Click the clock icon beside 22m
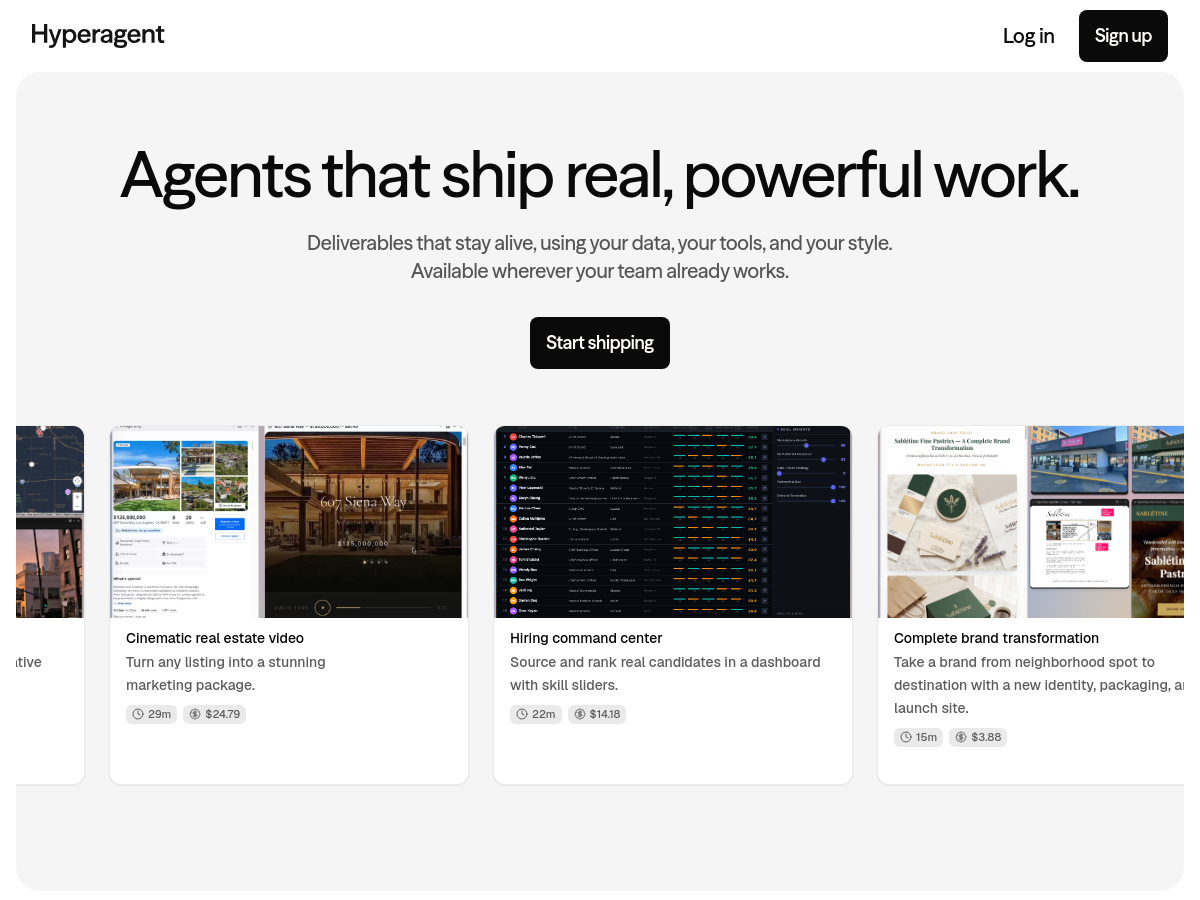The width and height of the screenshot is (1200, 900). tap(522, 714)
